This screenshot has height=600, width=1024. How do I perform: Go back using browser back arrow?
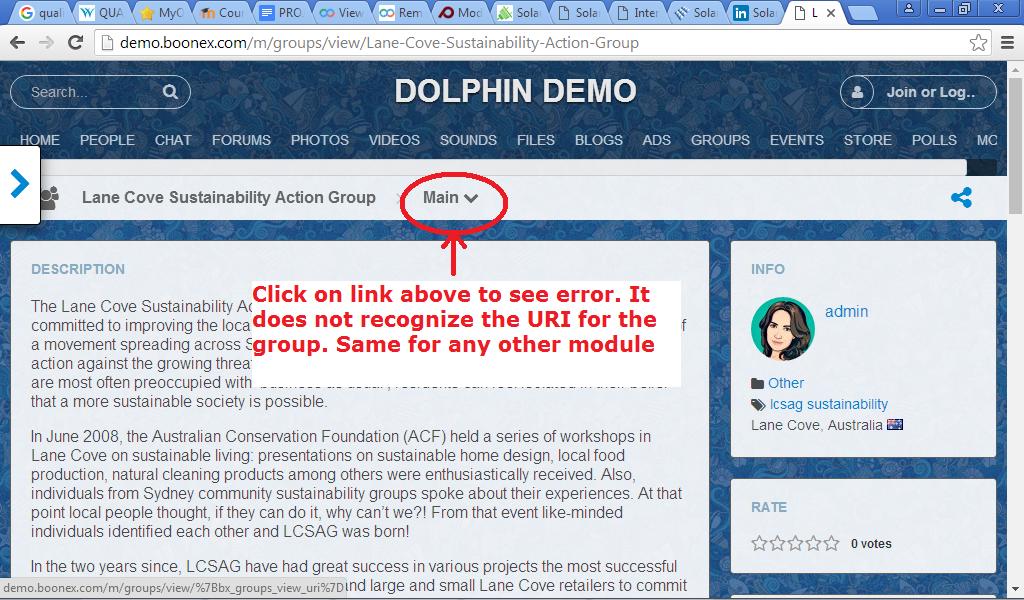[18, 42]
